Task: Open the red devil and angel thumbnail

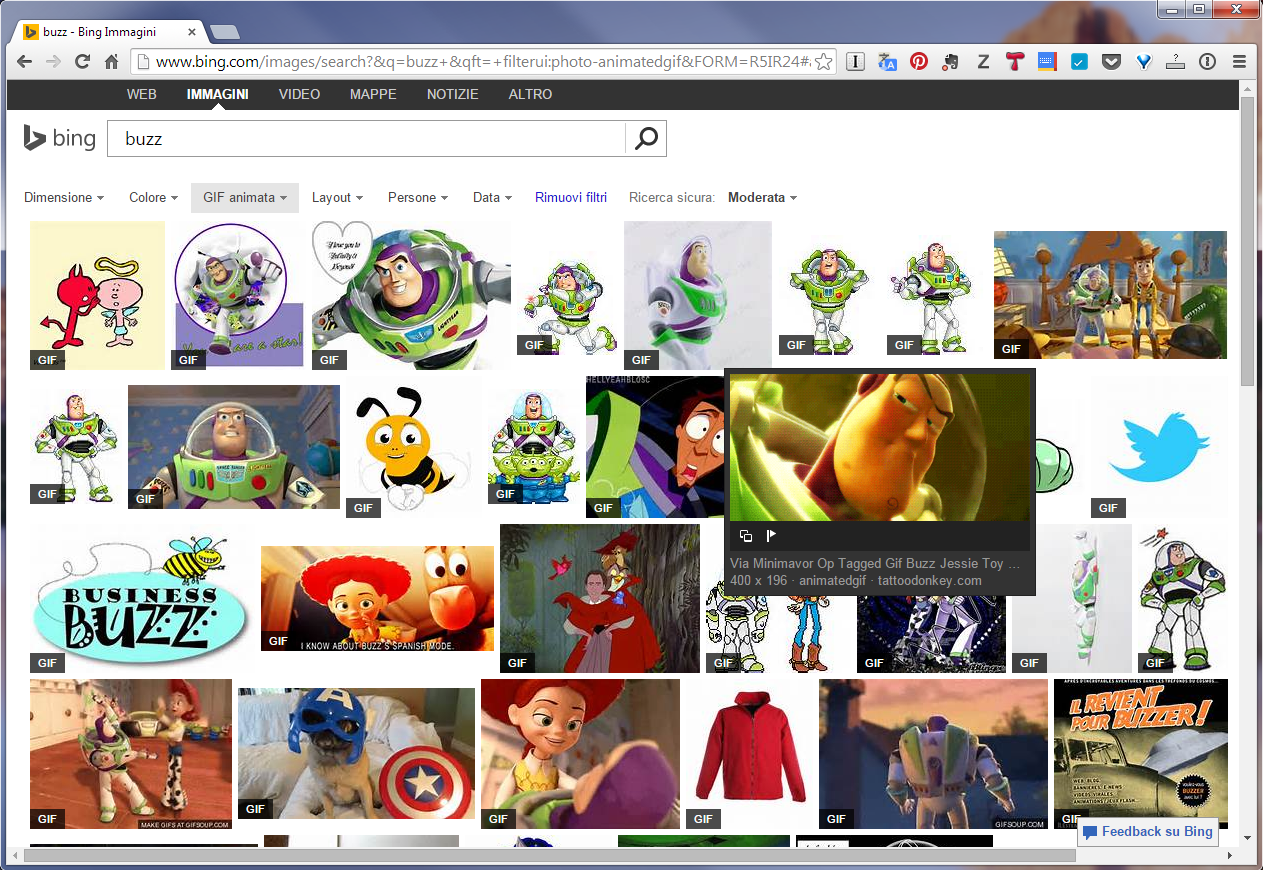Action: point(97,295)
